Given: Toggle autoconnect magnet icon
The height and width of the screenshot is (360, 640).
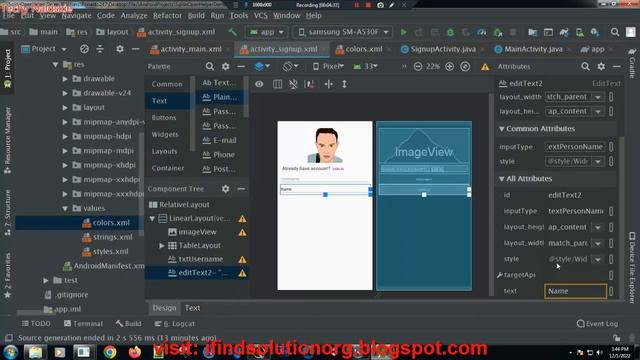Looking at the screenshot, I should click(293, 84).
